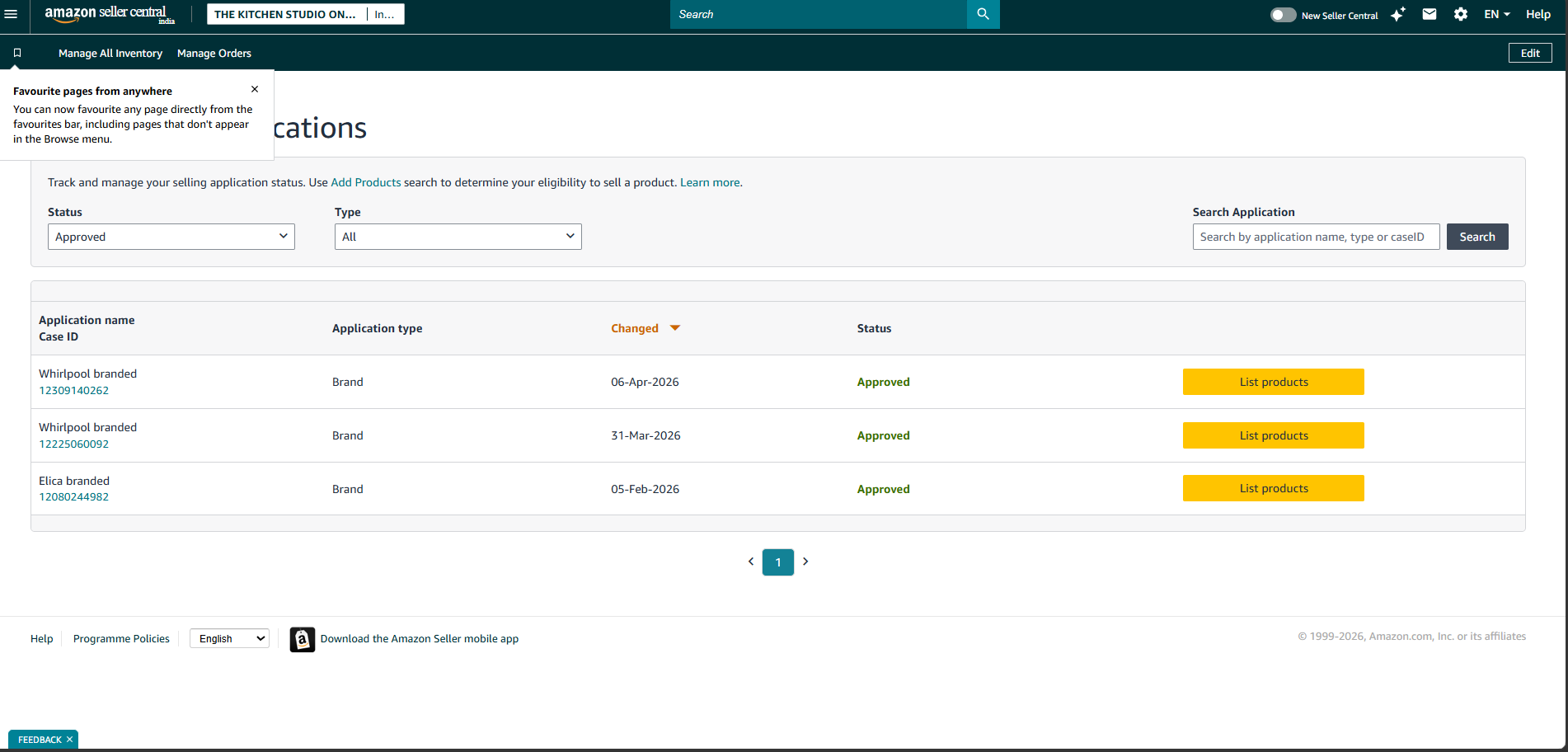Toggle New Seller Central switch

tap(1283, 15)
